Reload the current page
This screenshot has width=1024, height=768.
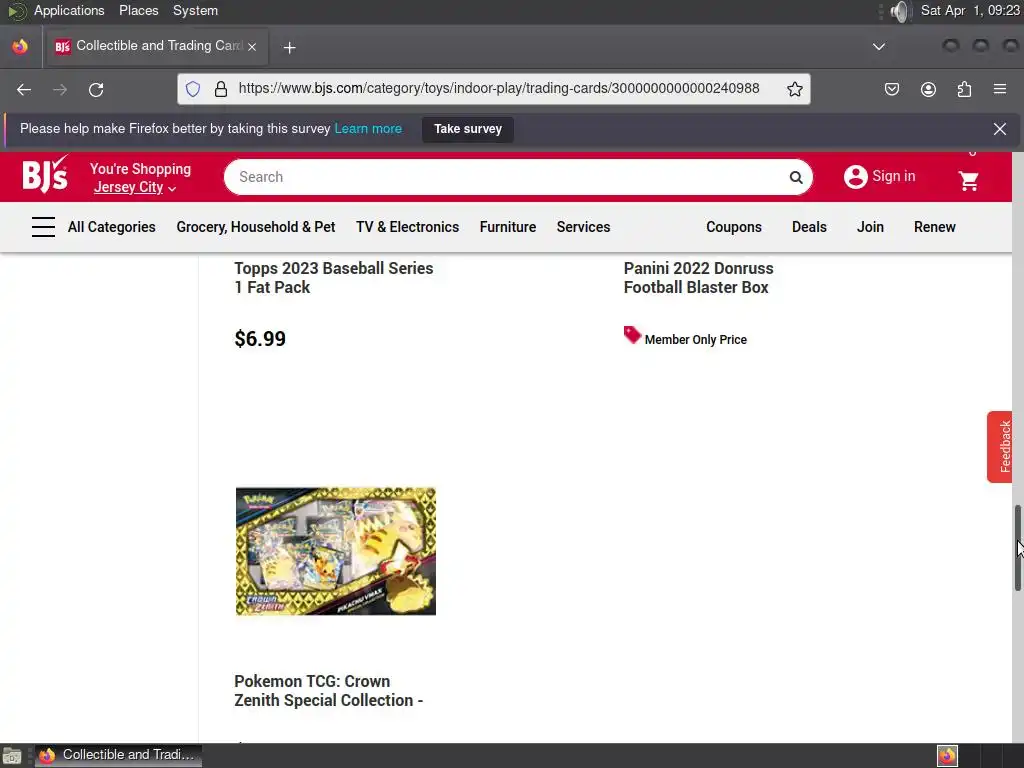pos(96,89)
